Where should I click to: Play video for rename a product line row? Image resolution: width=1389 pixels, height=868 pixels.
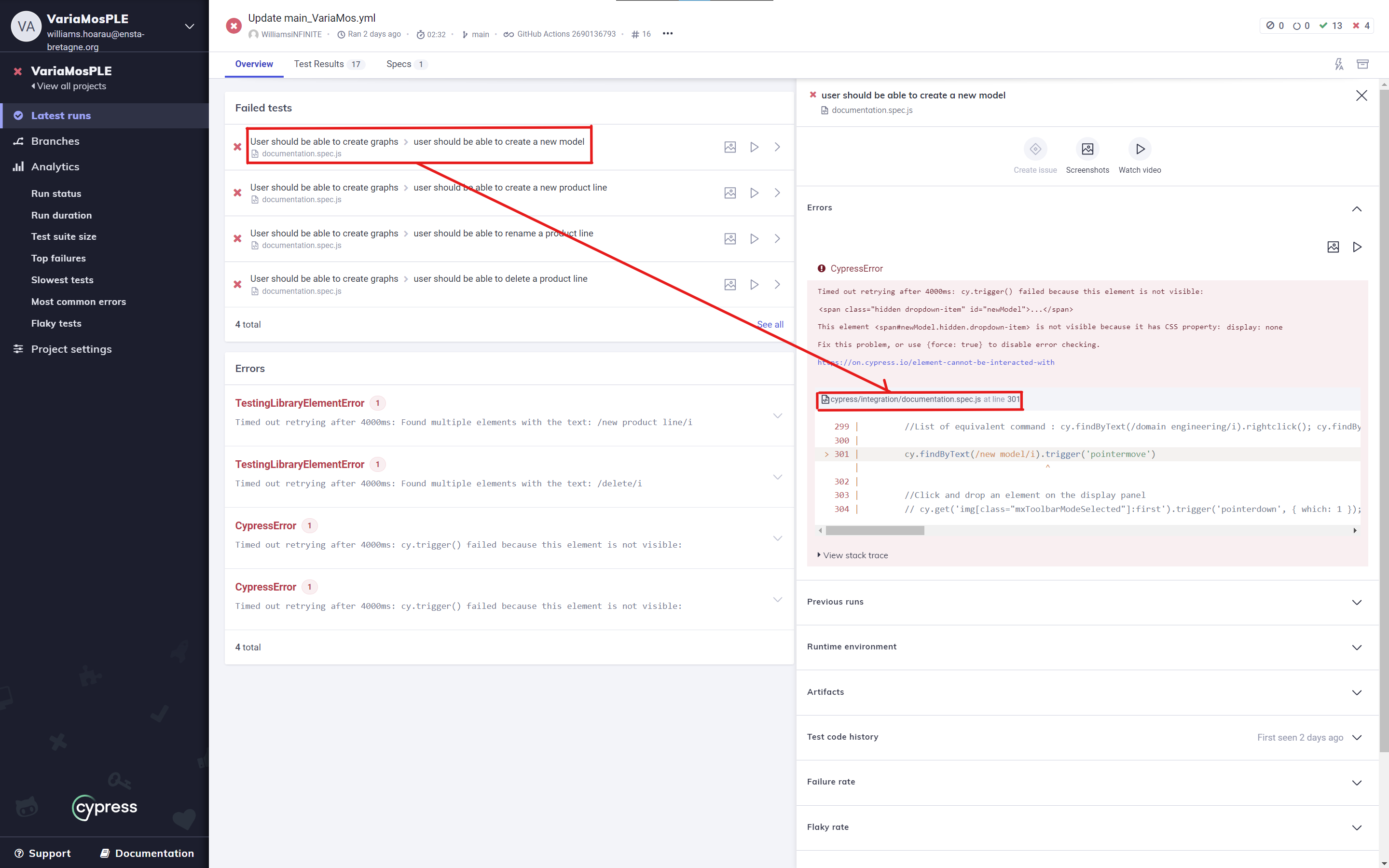[754, 239]
